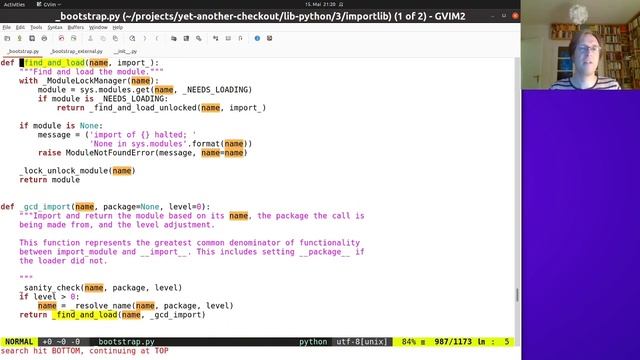Viewport: 640px width, 360px height.
Task: Click 'ModuleNotFoundError' in the raise line
Action: coord(110,153)
